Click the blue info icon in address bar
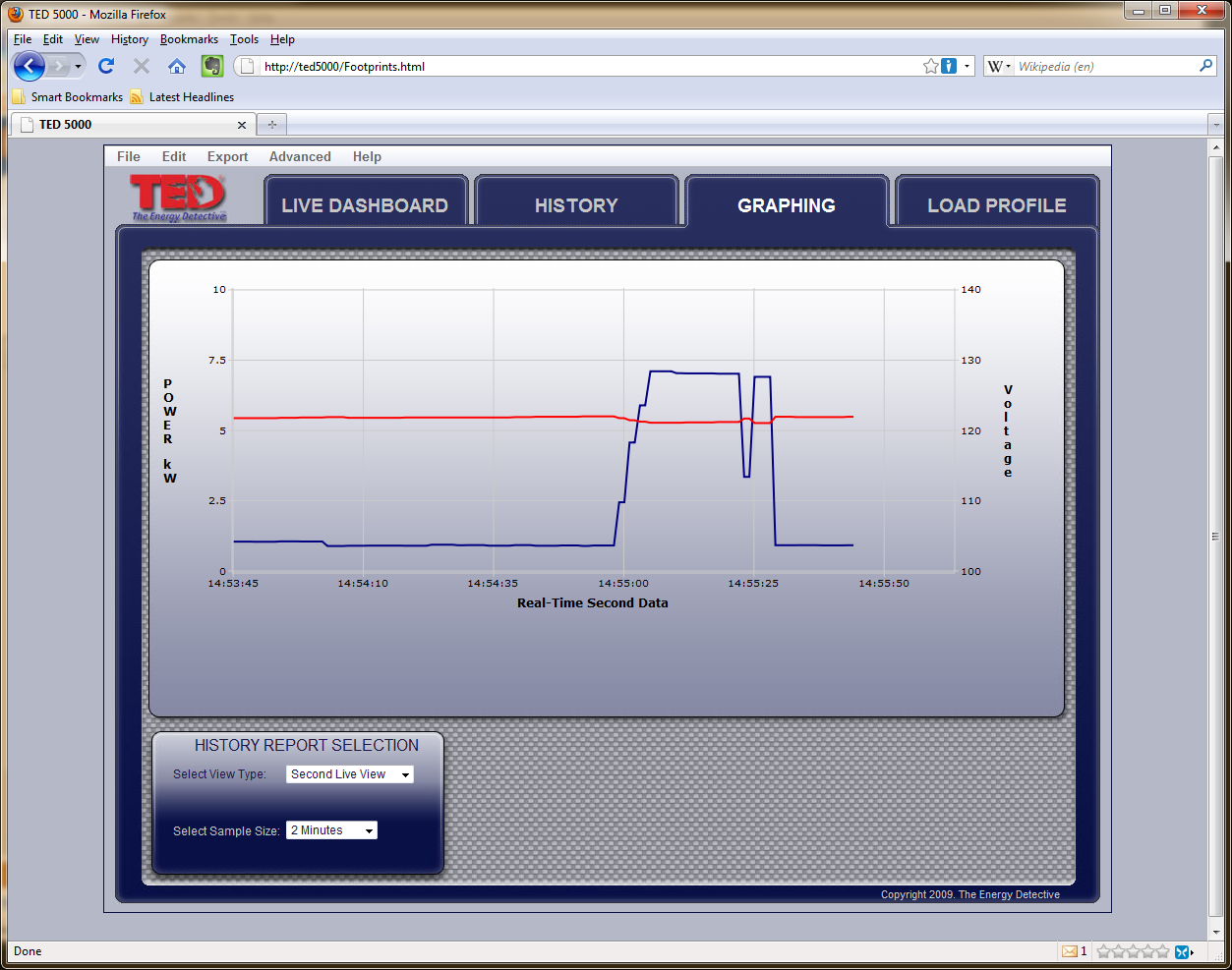 tap(949, 66)
